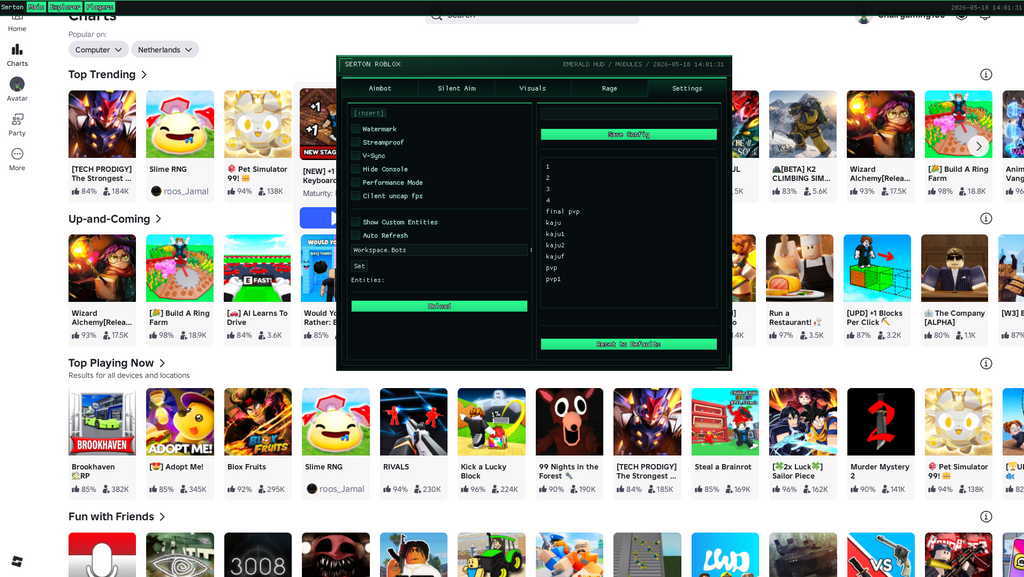The height and width of the screenshot is (577, 1024).
Task: Click the Roblox logo at bottom left
Action: (17, 561)
